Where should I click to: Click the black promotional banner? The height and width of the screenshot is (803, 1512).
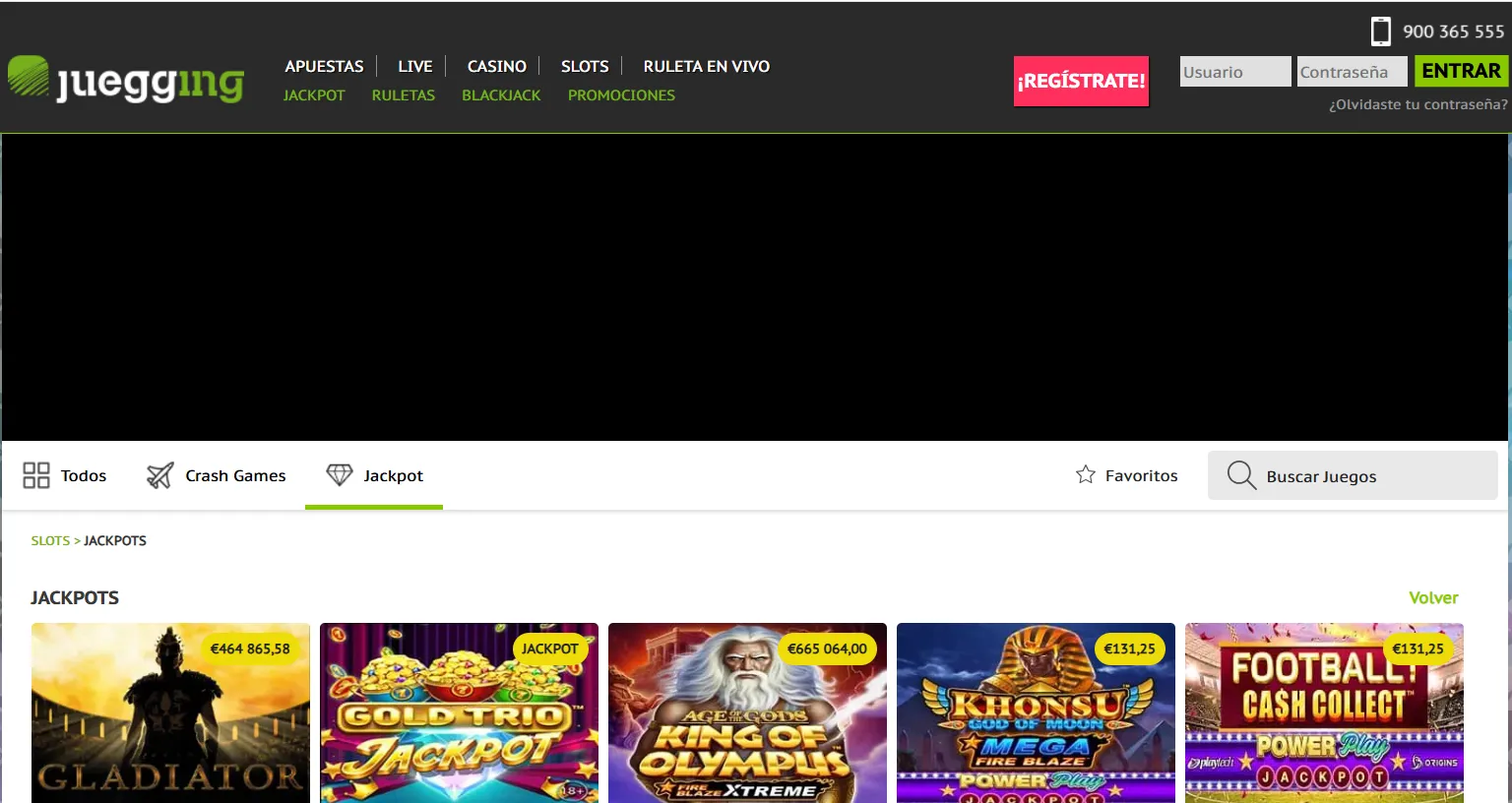click(x=755, y=287)
